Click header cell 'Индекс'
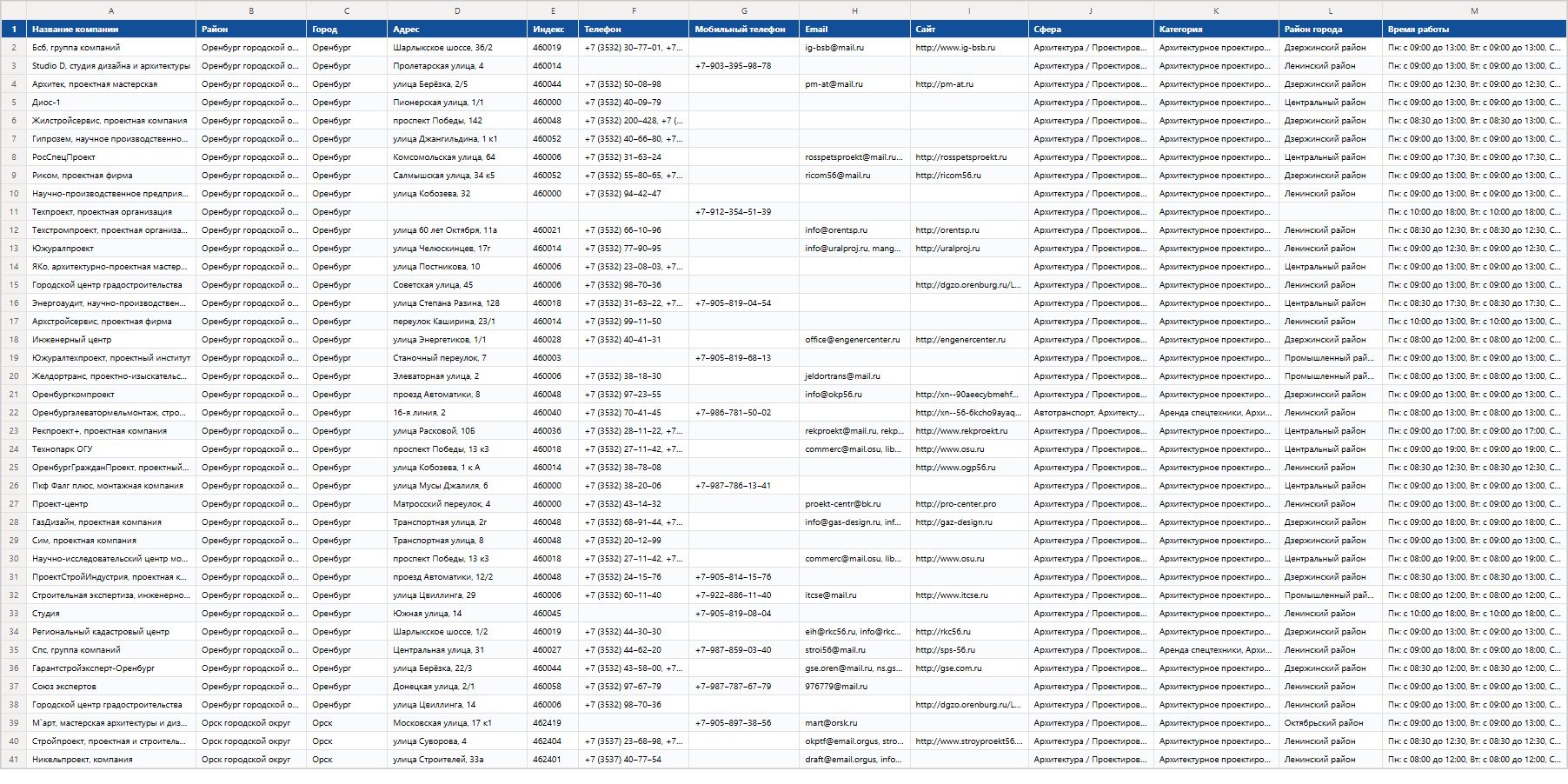 point(553,30)
